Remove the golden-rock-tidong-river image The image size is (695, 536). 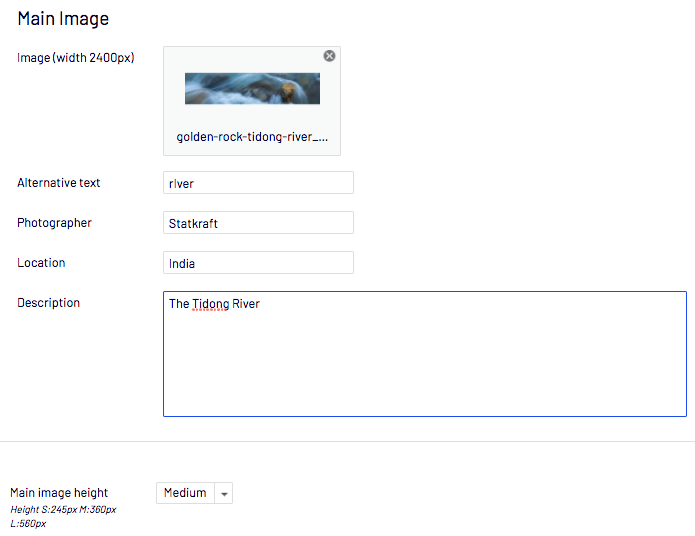[329, 56]
